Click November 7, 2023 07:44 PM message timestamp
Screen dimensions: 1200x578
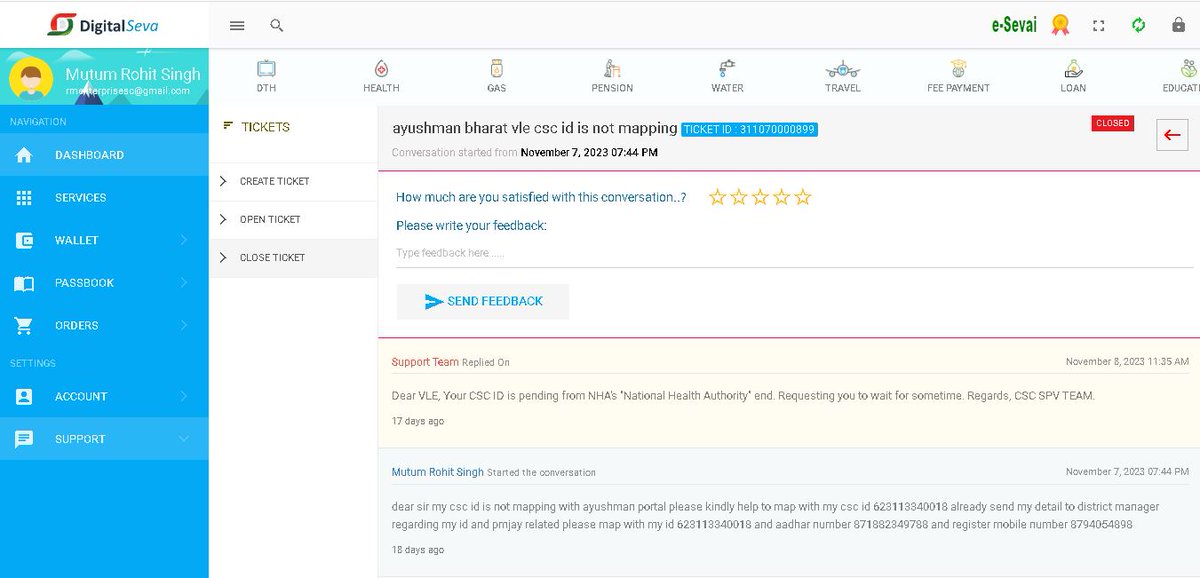click(x=1127, y=471)
